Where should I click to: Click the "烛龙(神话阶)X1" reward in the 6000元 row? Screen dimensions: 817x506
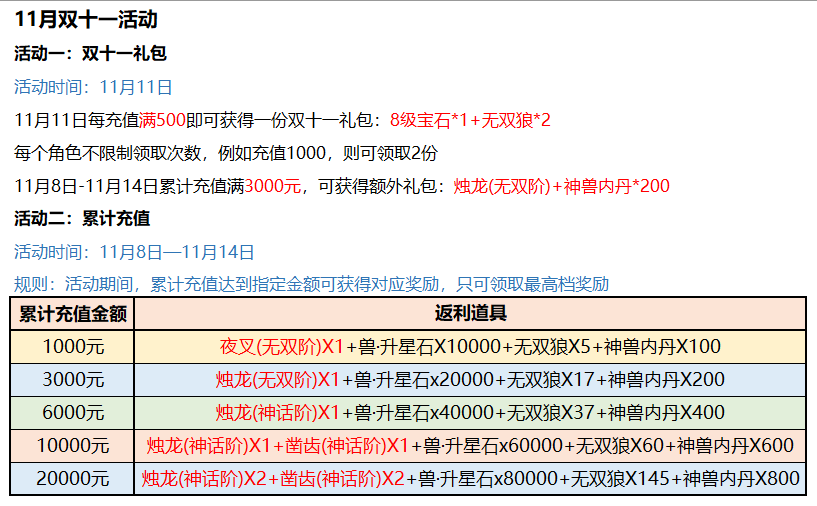point(278,413)
